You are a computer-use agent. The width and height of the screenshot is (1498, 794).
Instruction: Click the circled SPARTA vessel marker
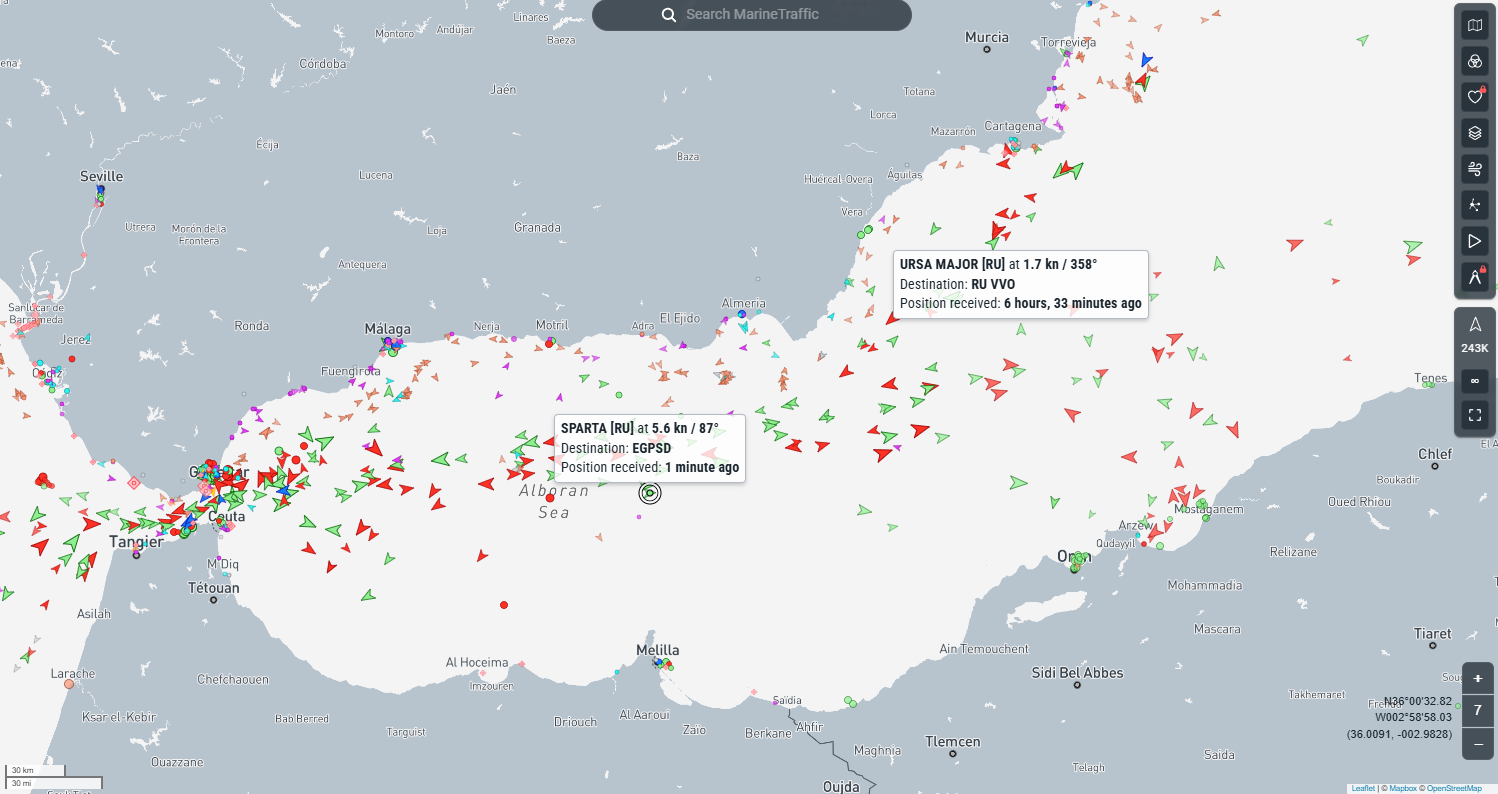tap(650, 492)
